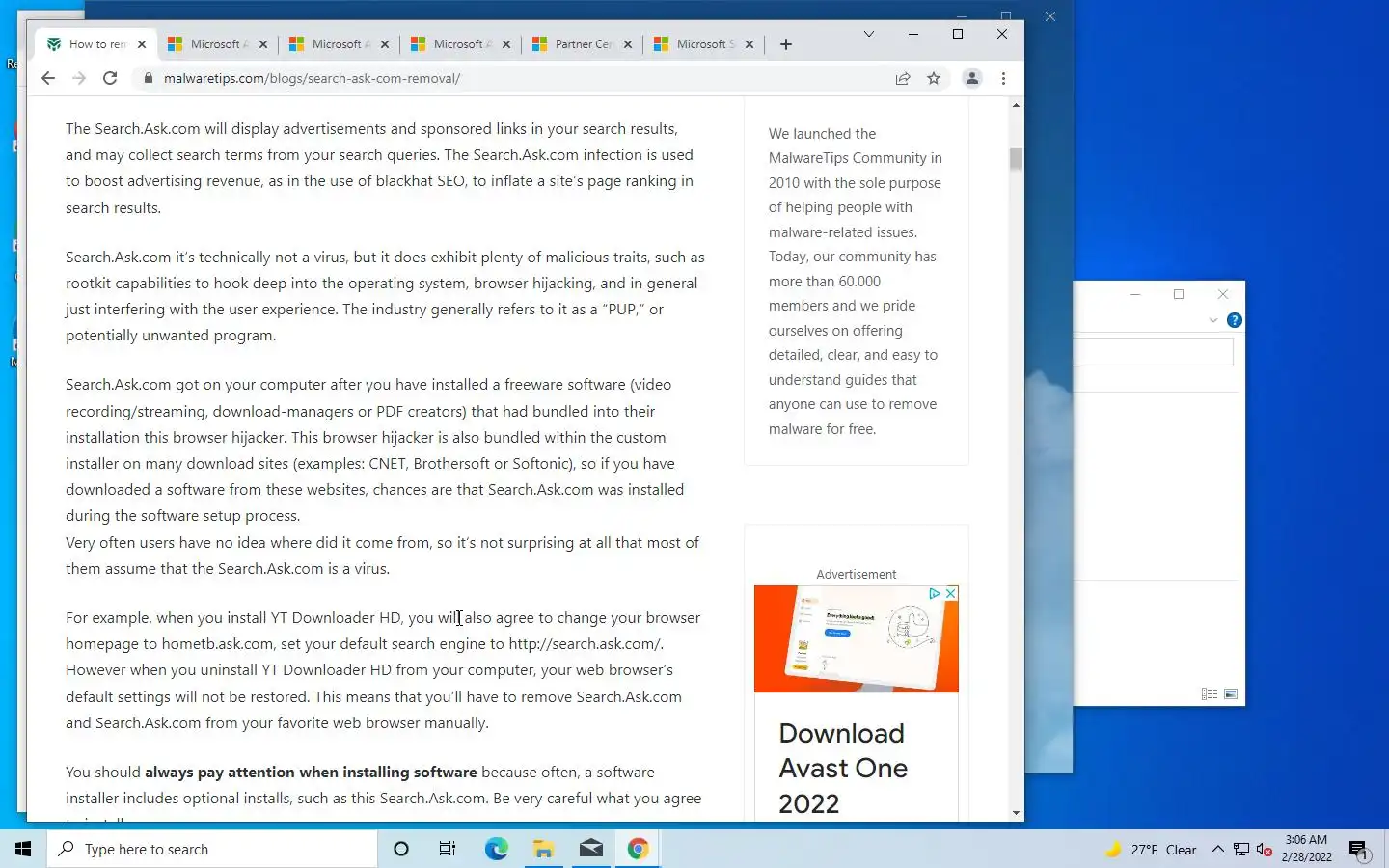The image size is (1389, 868).
Task: Open Task View from the taskbar
Action: (x=448, y=849)
